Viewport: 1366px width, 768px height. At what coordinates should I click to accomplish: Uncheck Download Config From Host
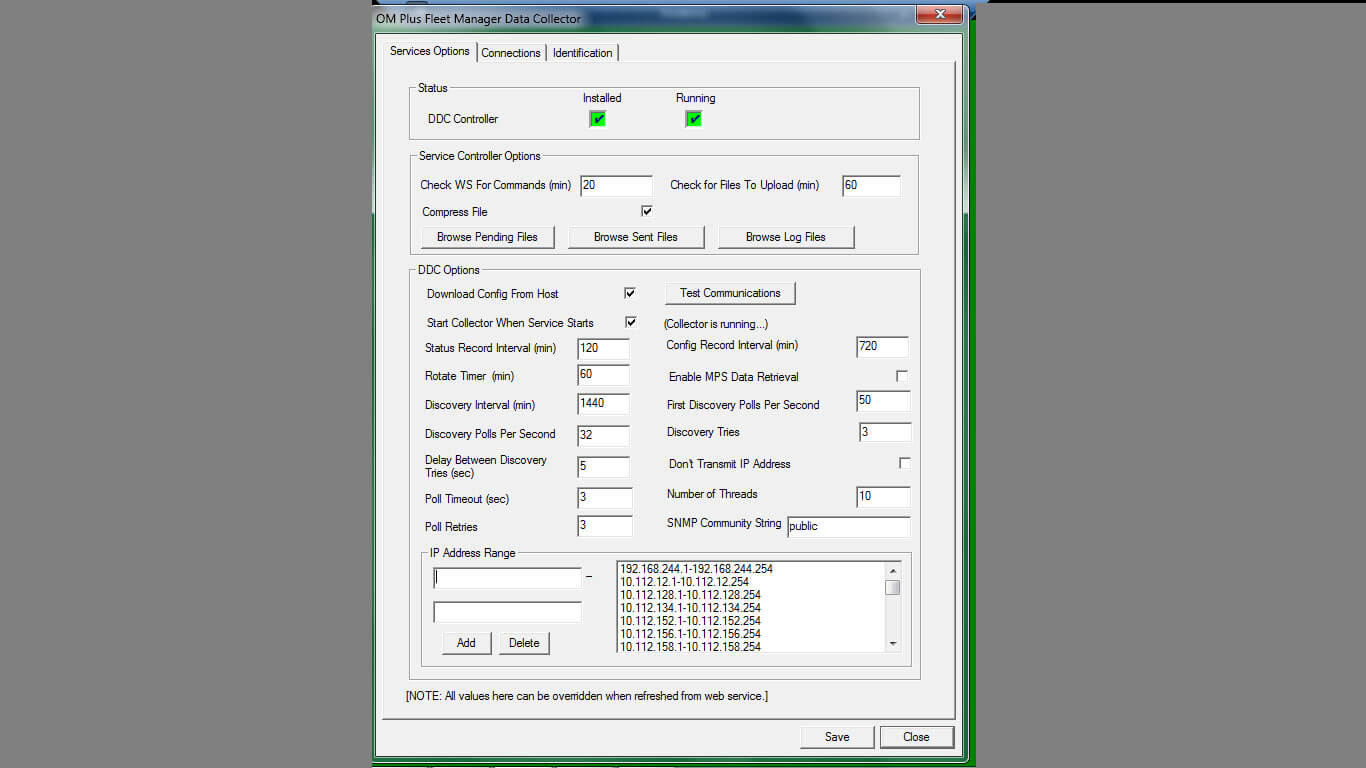[630, 293]
